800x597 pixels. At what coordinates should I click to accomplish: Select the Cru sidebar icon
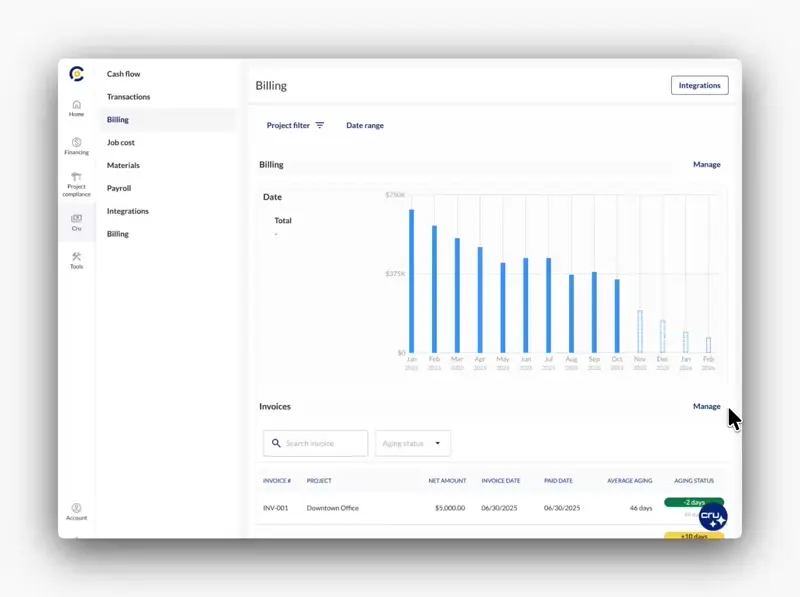(x=77, y=222)
